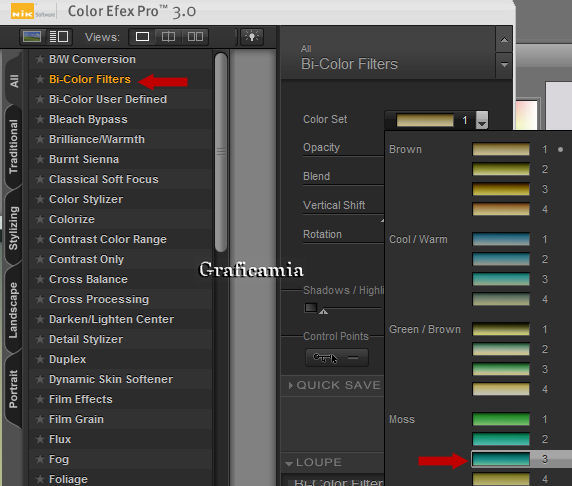
Task: Click the light bulb background selector icon
Action: point(252,36)
